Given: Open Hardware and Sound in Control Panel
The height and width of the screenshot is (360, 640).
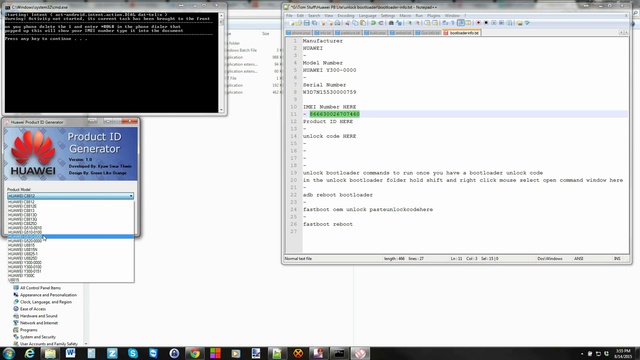Looking at the screenshot, I should click(39, 316).
